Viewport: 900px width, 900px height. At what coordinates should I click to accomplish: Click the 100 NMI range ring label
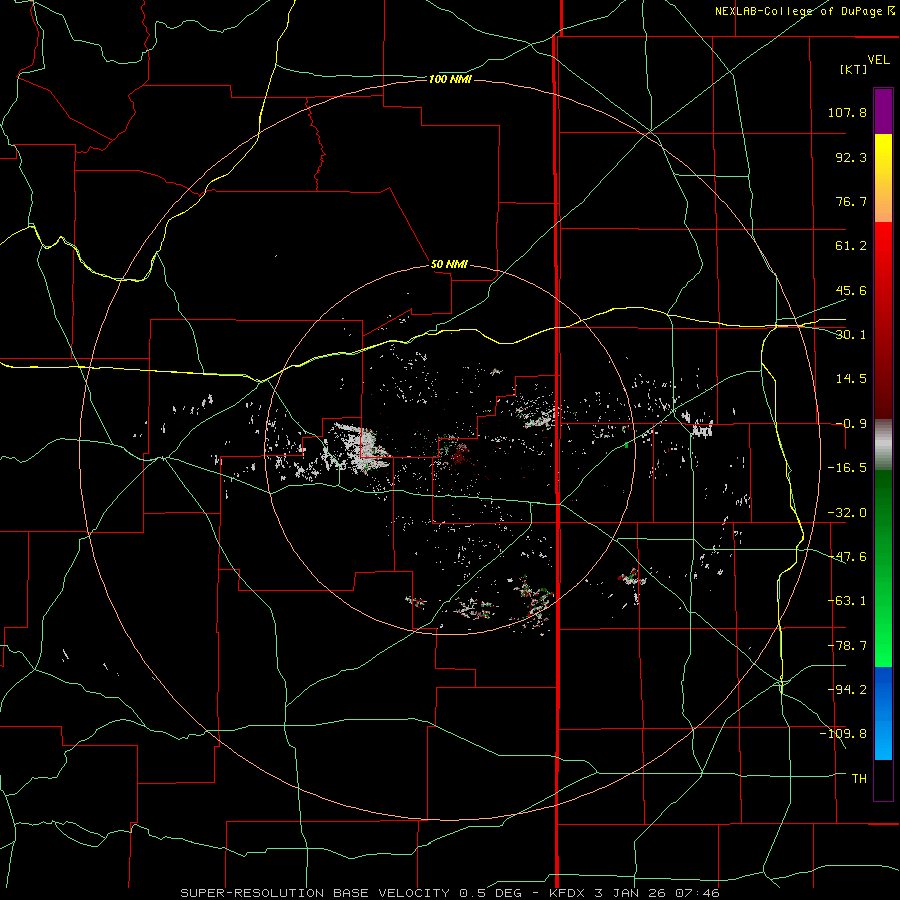point(450,79)
